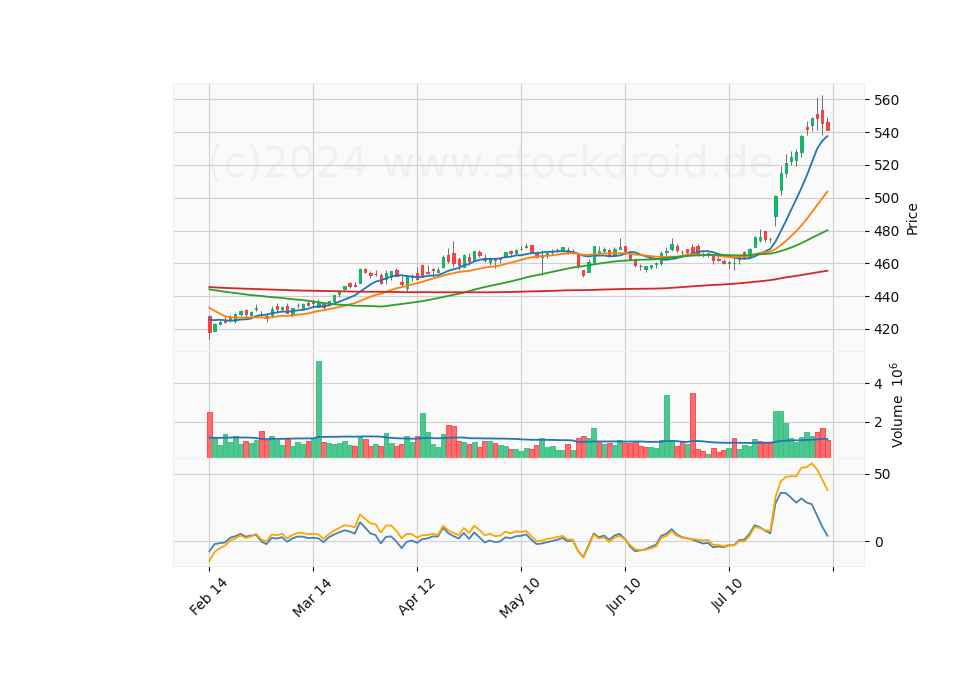
Task: Click the 440 price axis label
Action: point(886,297)
